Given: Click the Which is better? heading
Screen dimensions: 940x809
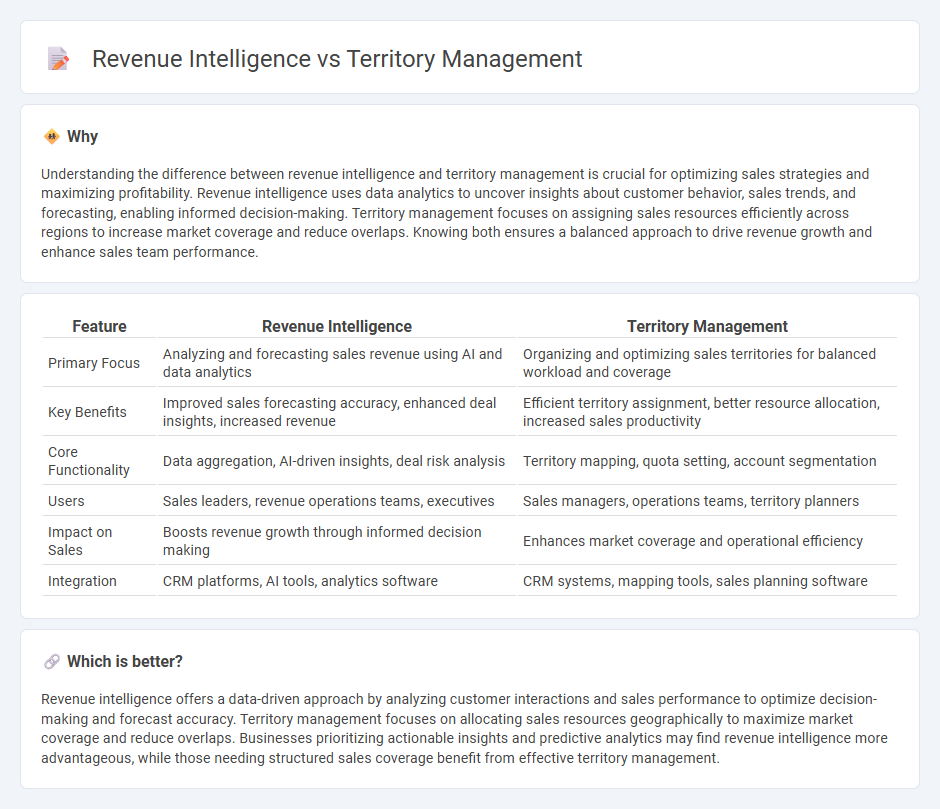Looking at the screenshot, I should click(125, 661).
